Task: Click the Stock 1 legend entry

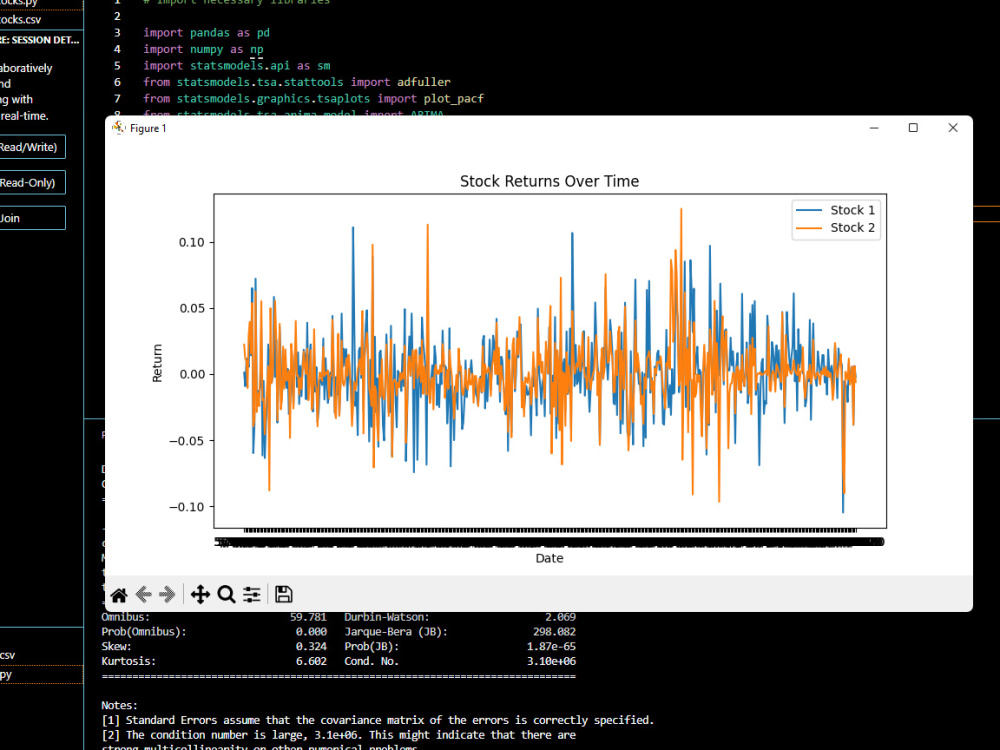Action: point(836,210)
